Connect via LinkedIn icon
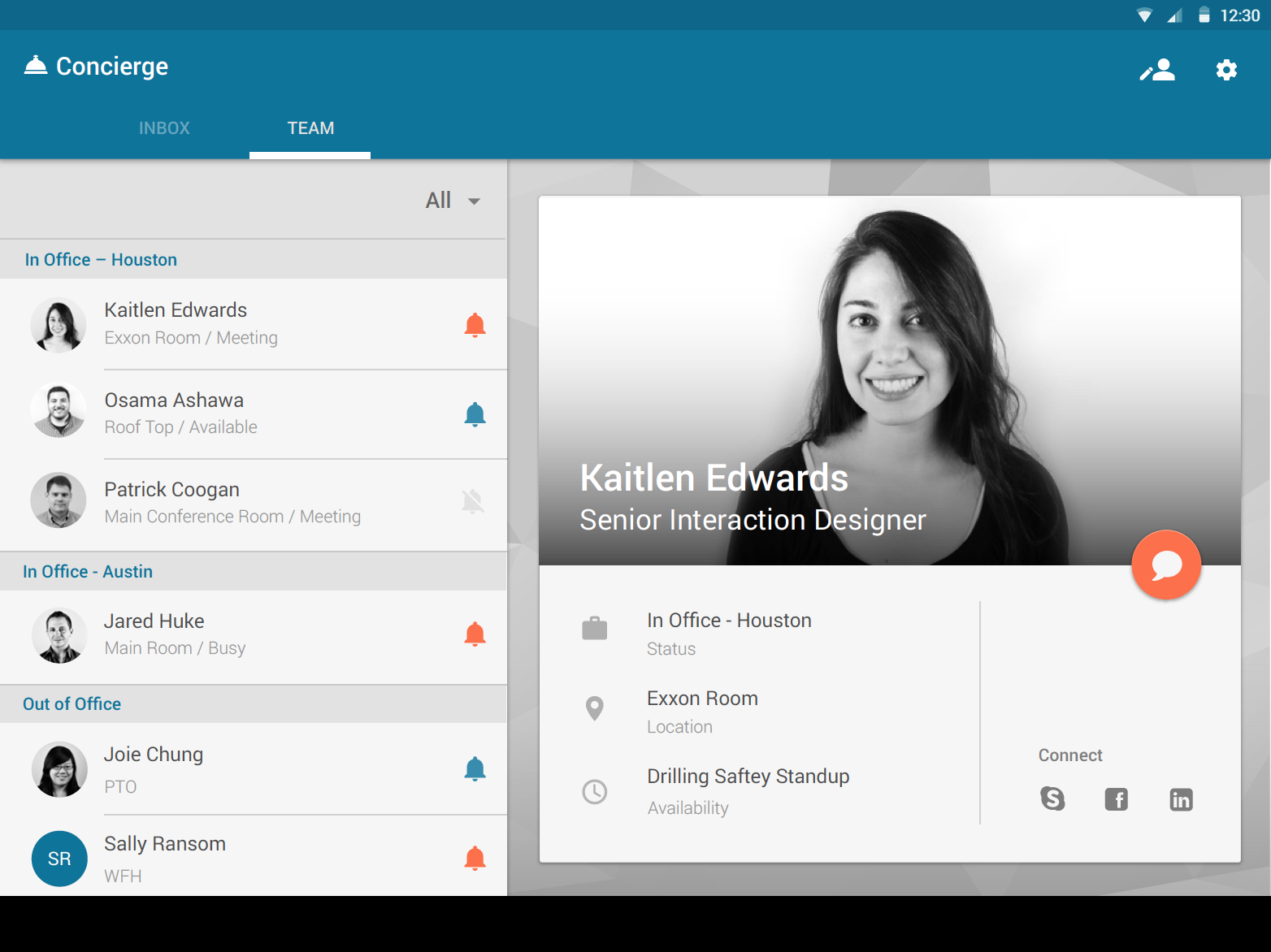The width and height of the screenshot is (1271, 952). click(1181, 799)
